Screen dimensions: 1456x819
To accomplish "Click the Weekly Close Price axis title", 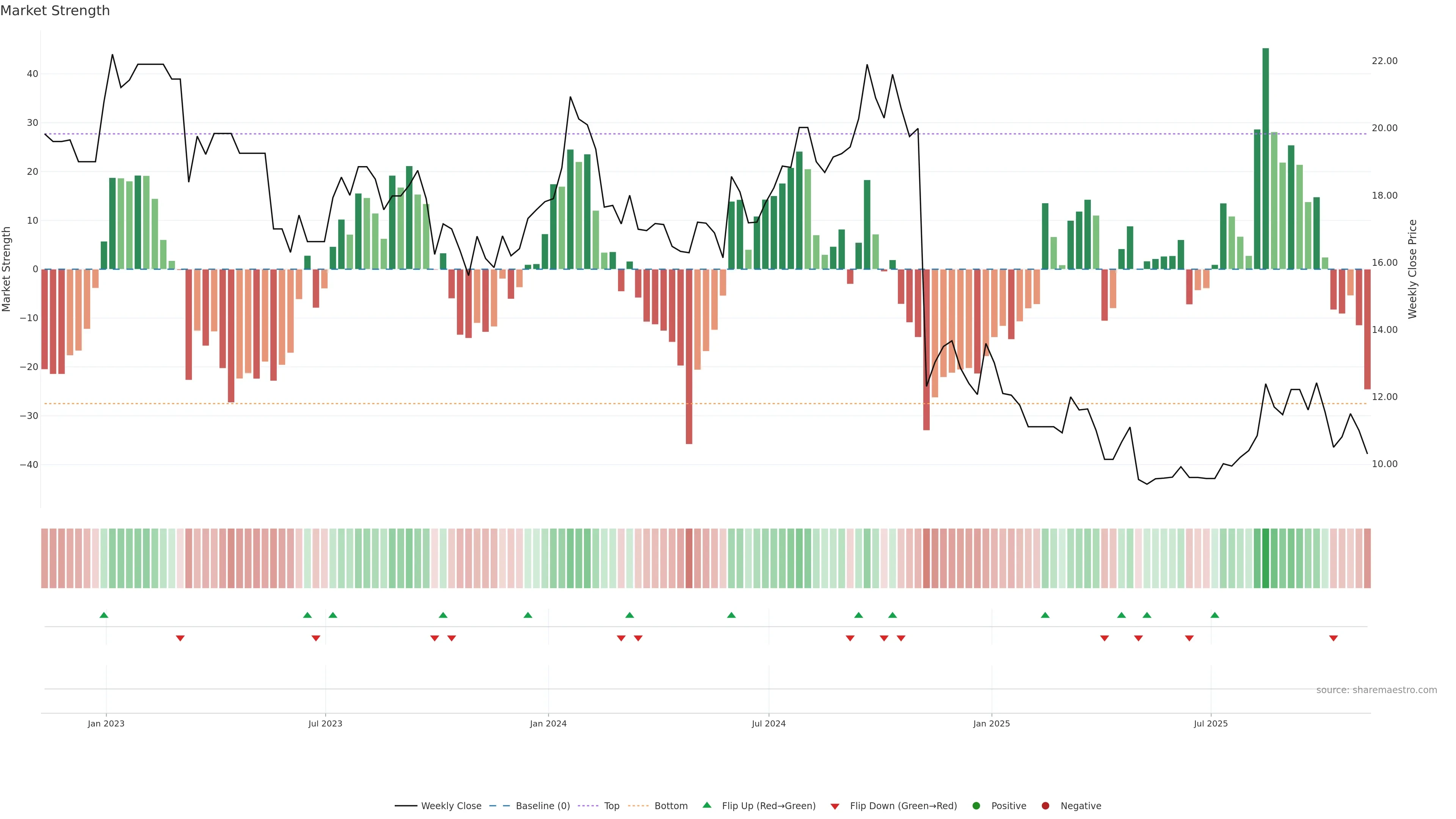I will [1412, 269].
